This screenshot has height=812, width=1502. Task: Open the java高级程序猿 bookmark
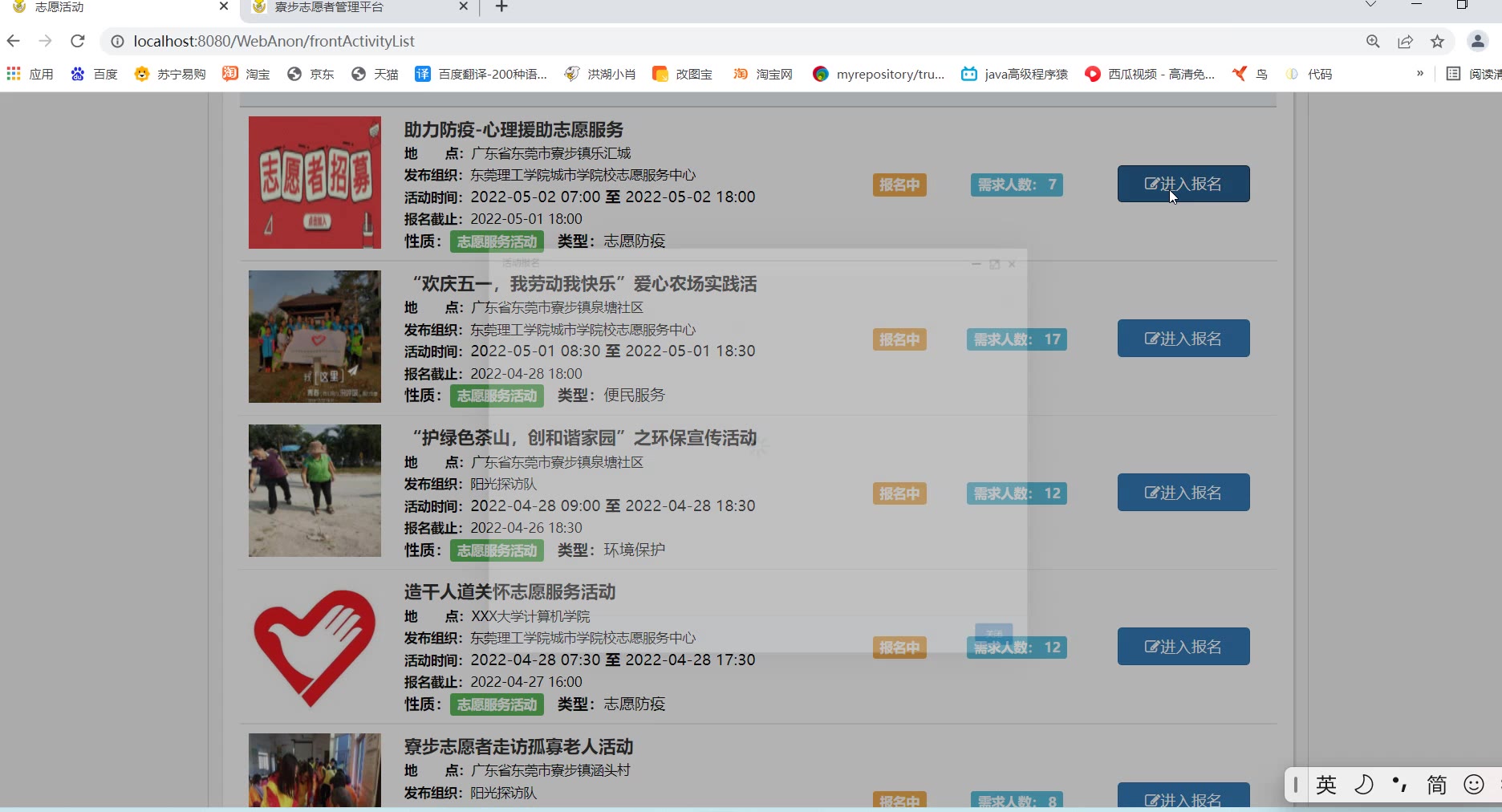[x=1015, y=74]
